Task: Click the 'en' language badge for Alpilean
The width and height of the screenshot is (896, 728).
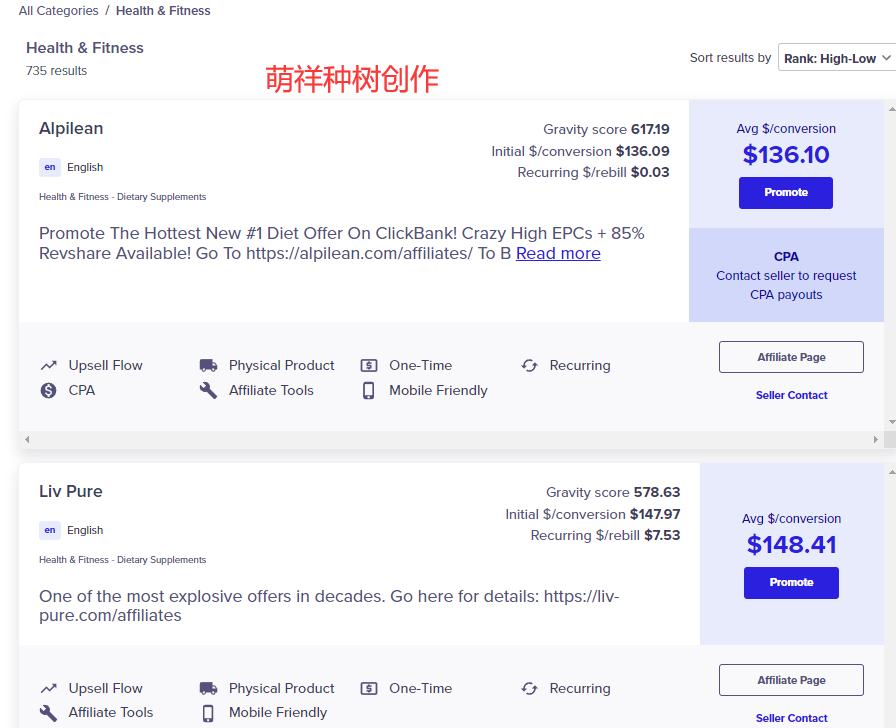Action: click(50, 167)
